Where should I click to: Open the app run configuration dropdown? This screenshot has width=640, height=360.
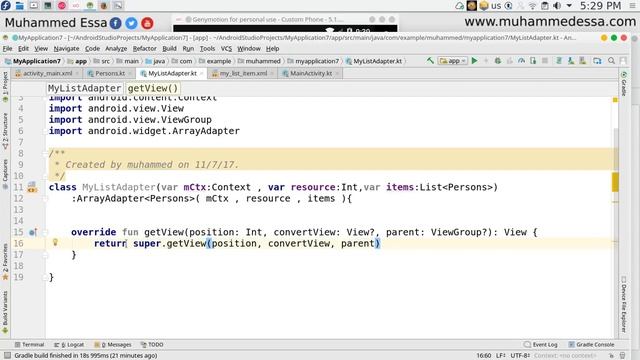pos(453,61)
